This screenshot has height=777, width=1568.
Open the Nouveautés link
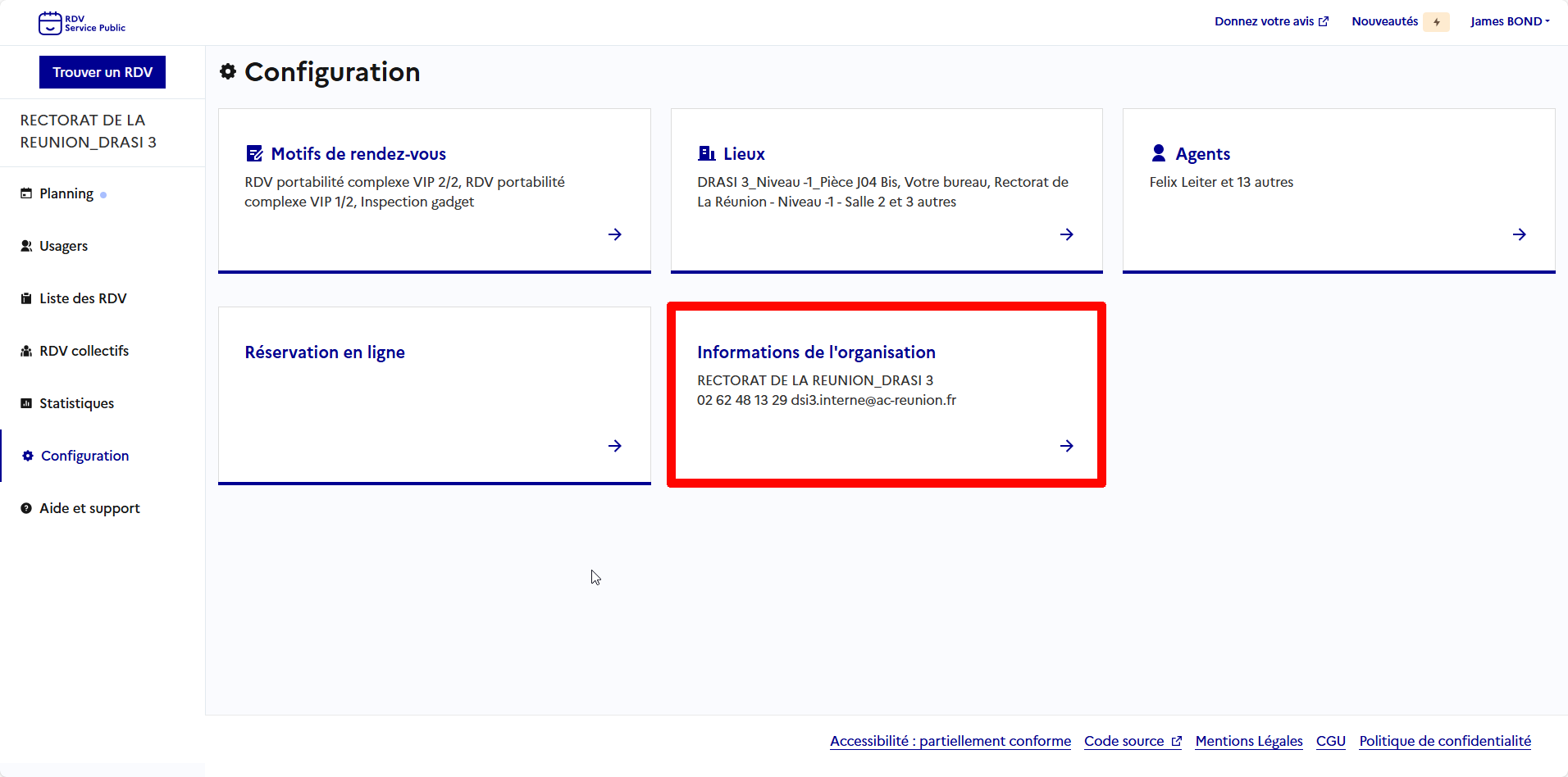1384,21
